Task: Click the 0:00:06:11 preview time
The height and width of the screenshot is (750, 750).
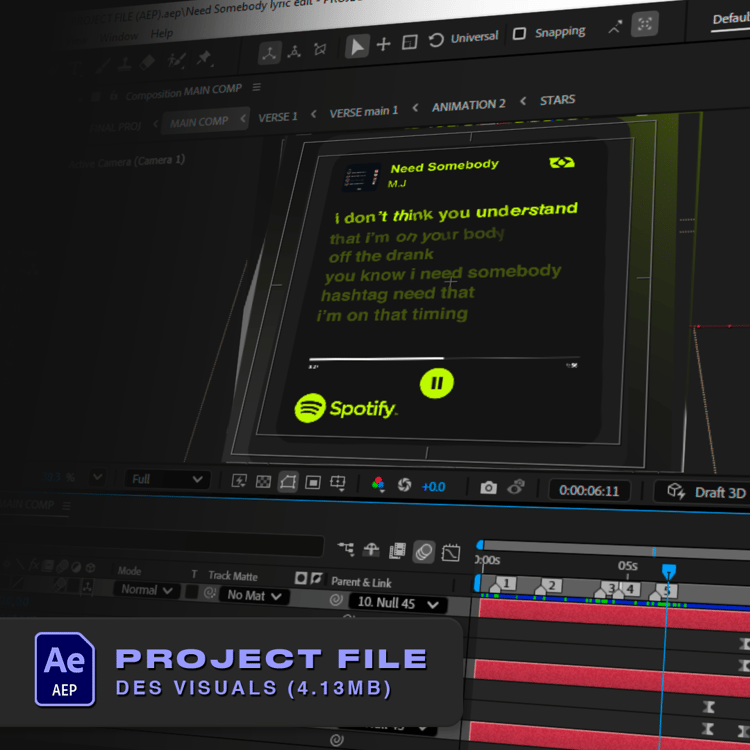Action: pos(589,491)
